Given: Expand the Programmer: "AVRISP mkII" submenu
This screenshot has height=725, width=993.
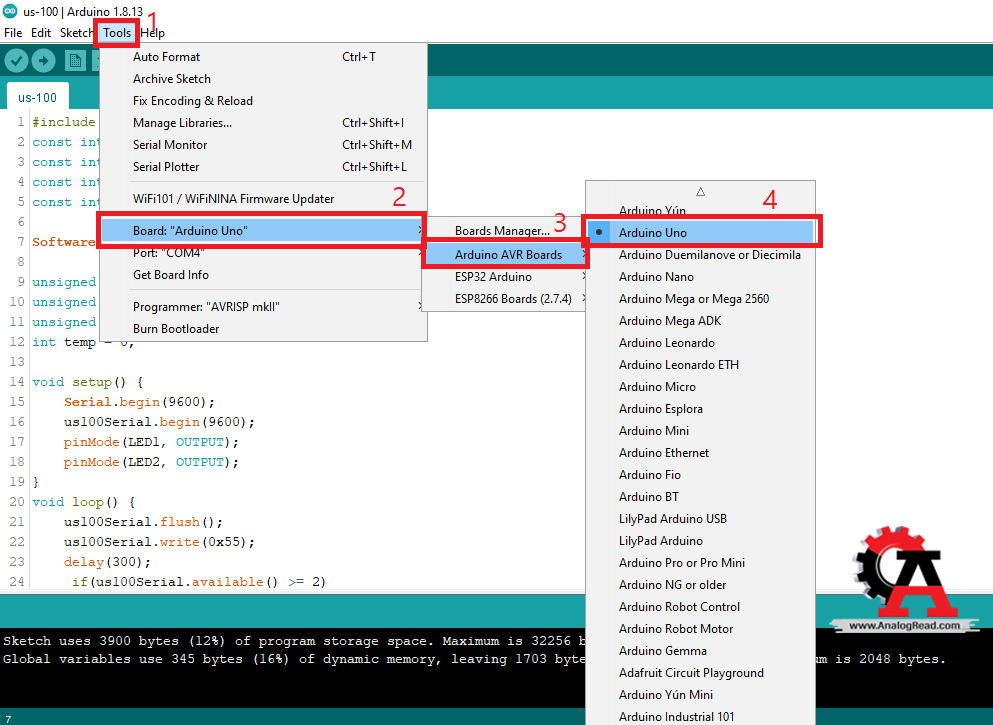Looking at the screenshot, I should click(263, 306).
